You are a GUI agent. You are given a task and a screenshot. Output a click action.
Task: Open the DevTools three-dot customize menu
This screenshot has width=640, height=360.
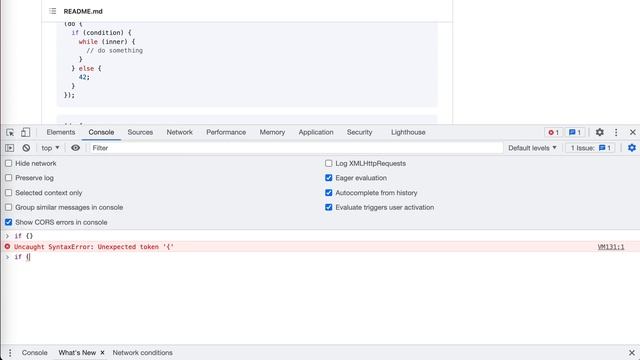pyautogui.click(x=616, y=132)
